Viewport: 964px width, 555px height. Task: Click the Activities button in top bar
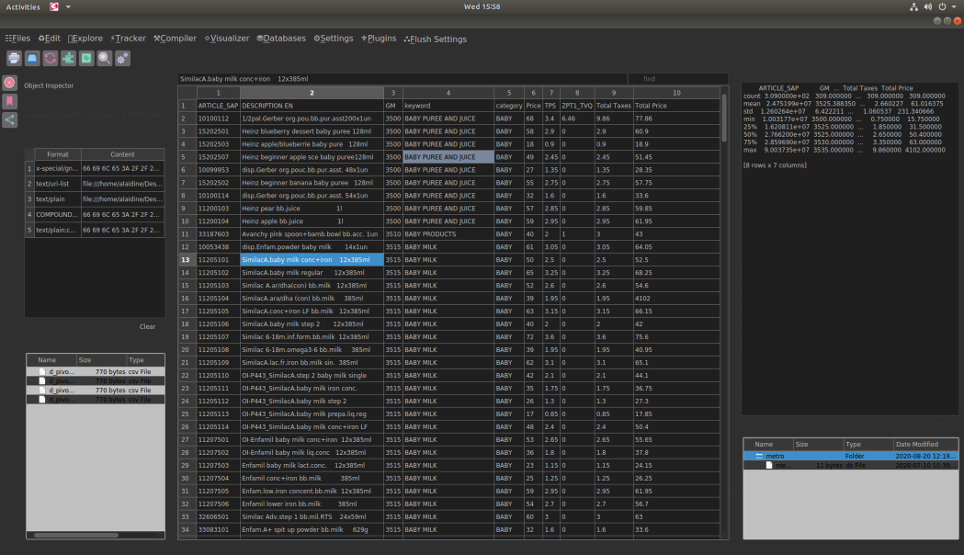23,6
